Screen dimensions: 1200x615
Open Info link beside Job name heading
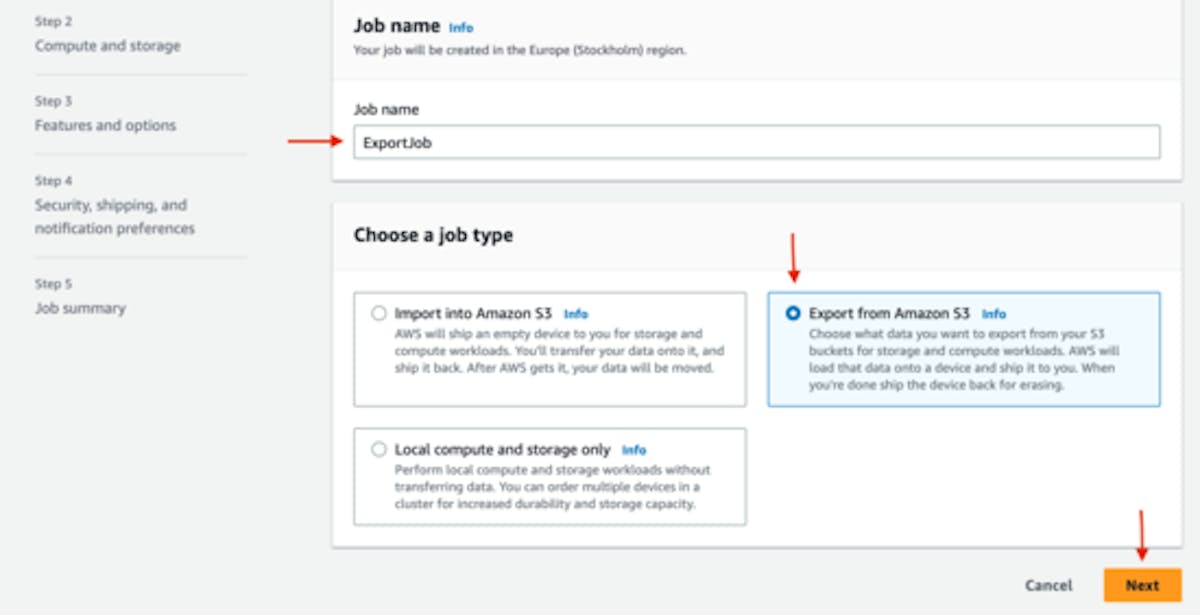coord(461,28)
